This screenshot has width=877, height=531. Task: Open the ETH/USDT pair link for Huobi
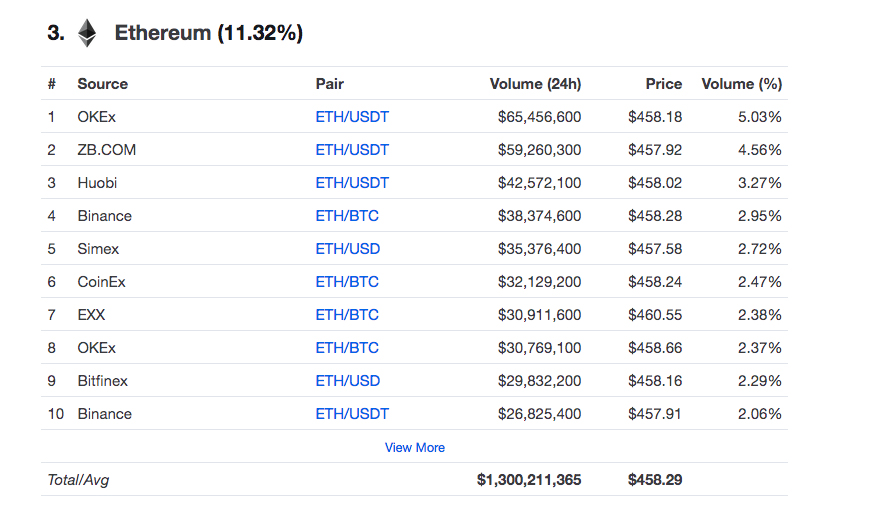coord(352,183)
